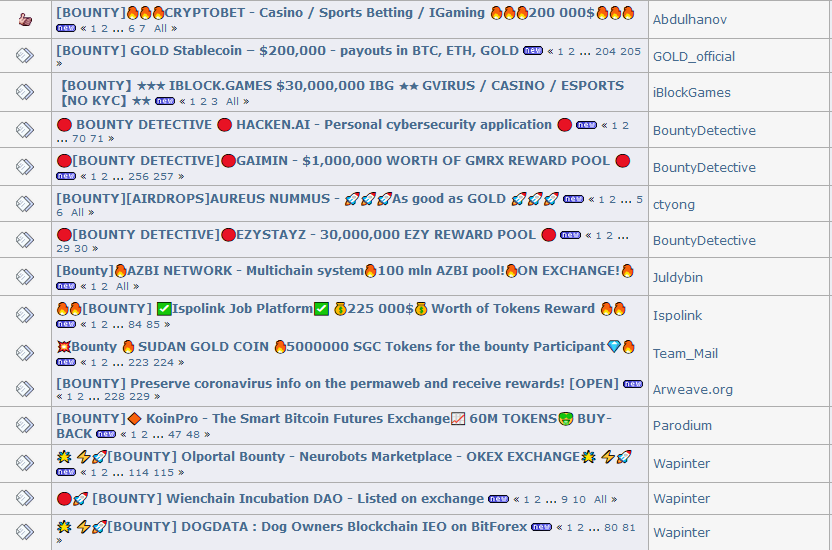Click new-post badge of EZYSTAYZ thread
The height and width of the screenshot is (550, 832).
coord(570,235)
